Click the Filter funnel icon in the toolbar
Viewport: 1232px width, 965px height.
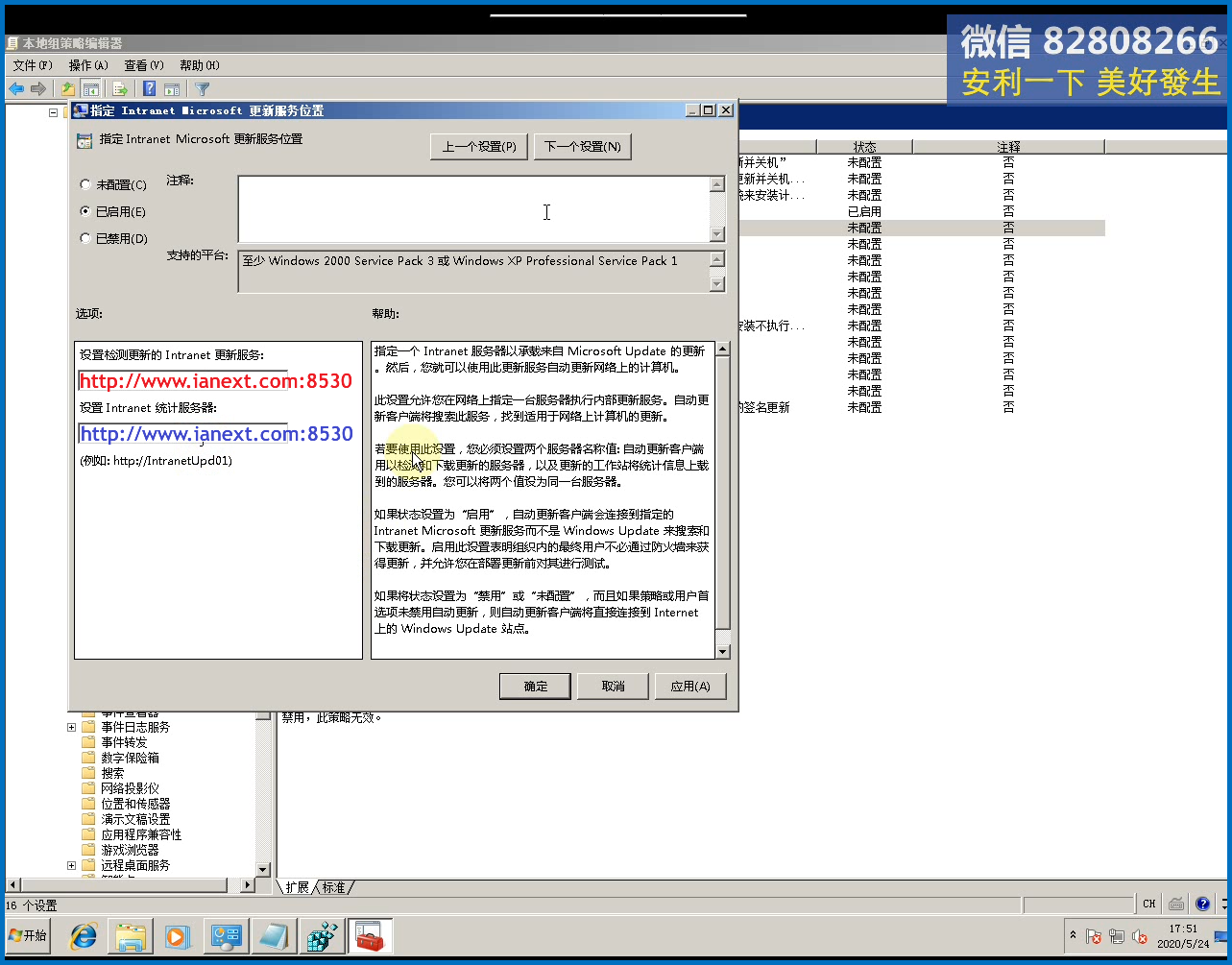(x=203, y=89)
